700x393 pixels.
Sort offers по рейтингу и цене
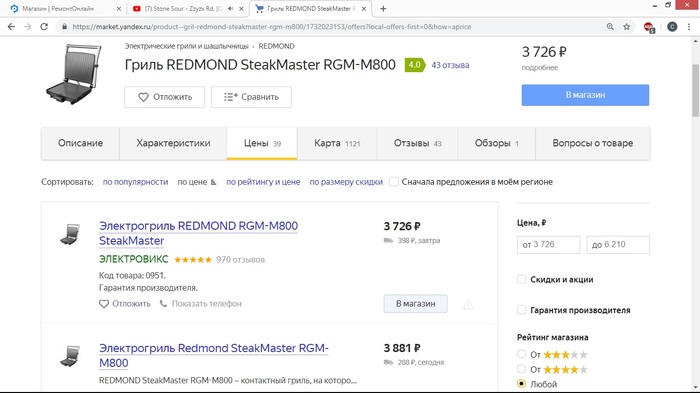coord(263,182)
